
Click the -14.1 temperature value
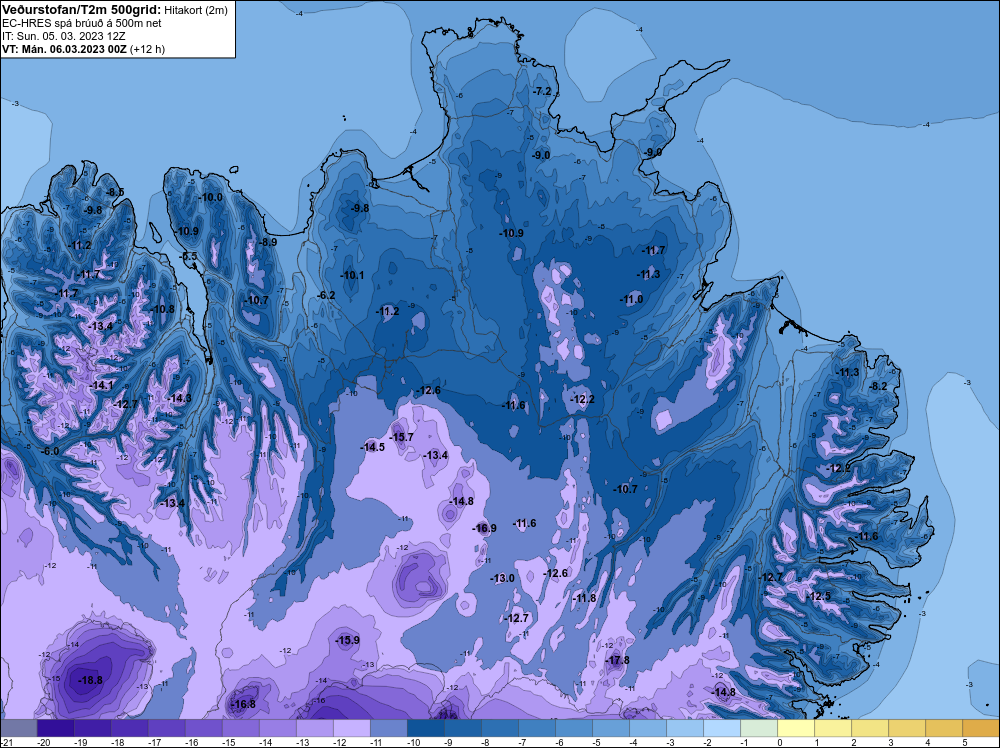[x=101, y=385]
